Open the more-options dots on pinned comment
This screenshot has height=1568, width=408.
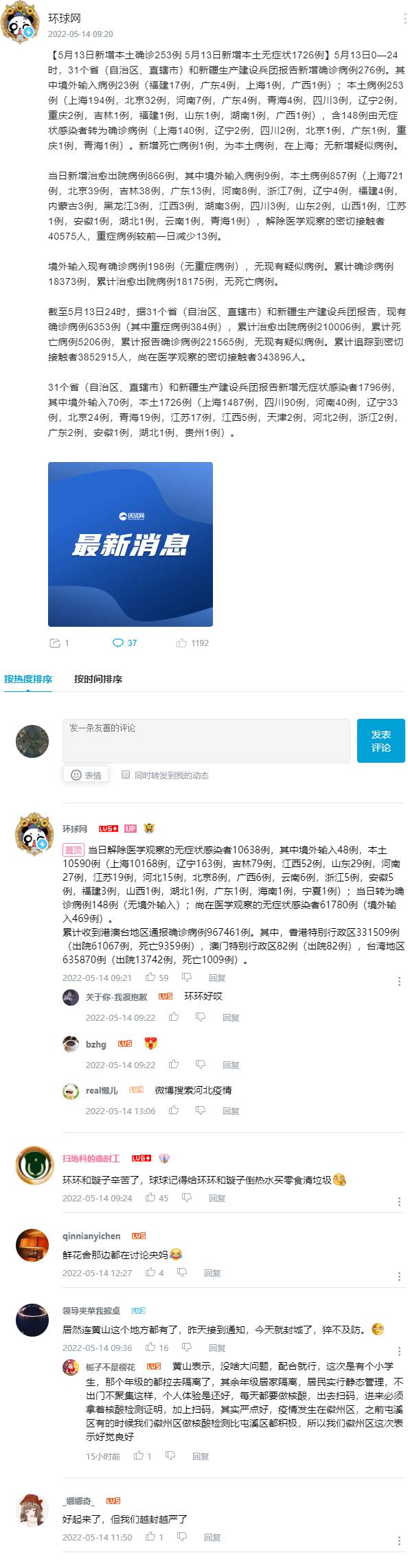click(400, 982)
